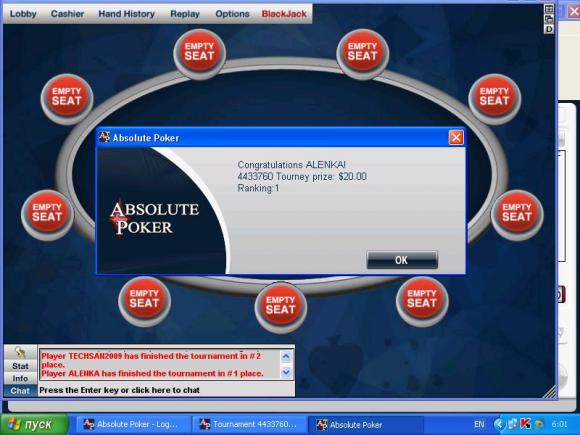Click the table window resize grip
Viewport: 580px width, 435px height.
coord(549,392)
